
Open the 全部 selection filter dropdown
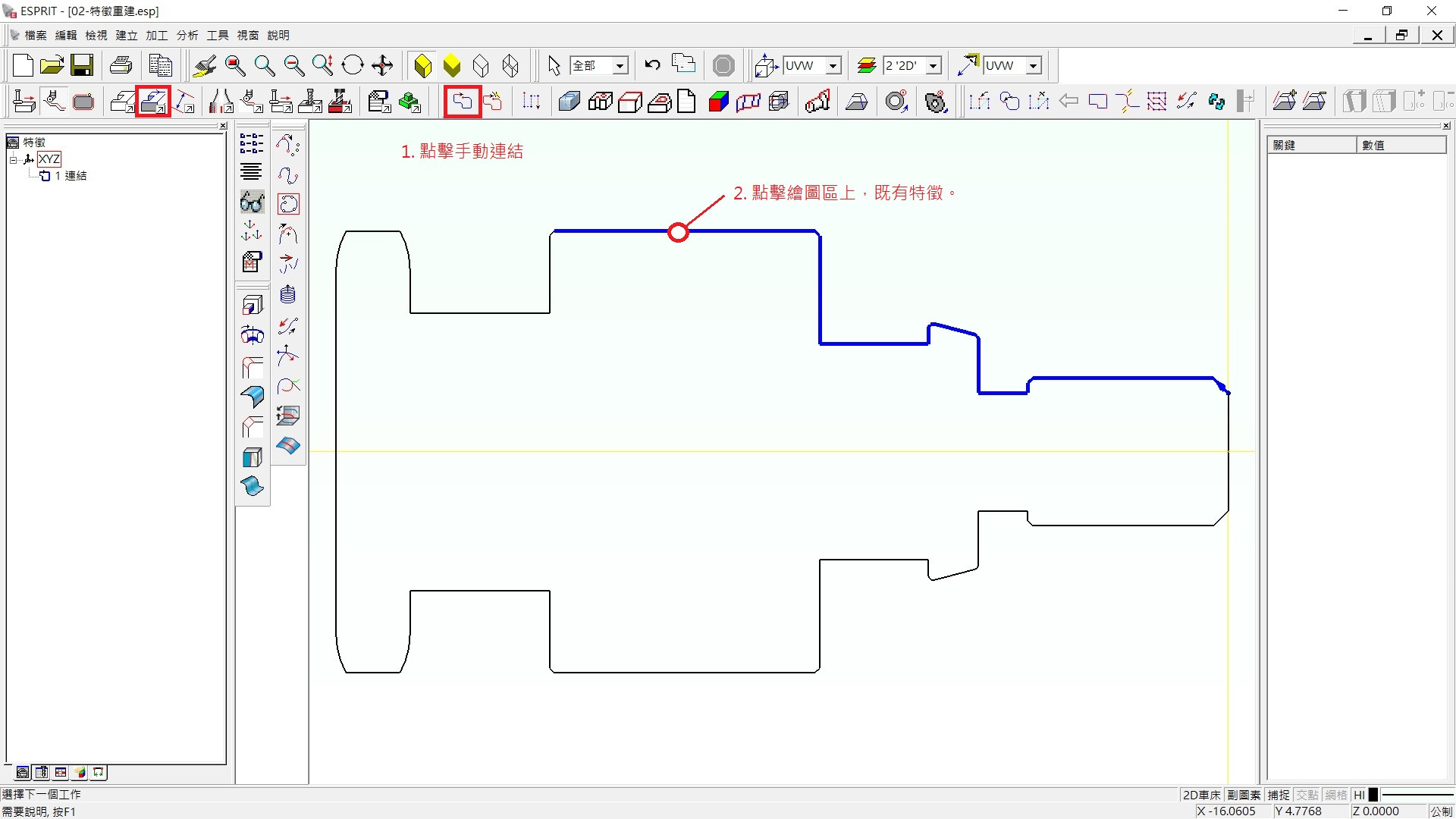click(620, 66)
